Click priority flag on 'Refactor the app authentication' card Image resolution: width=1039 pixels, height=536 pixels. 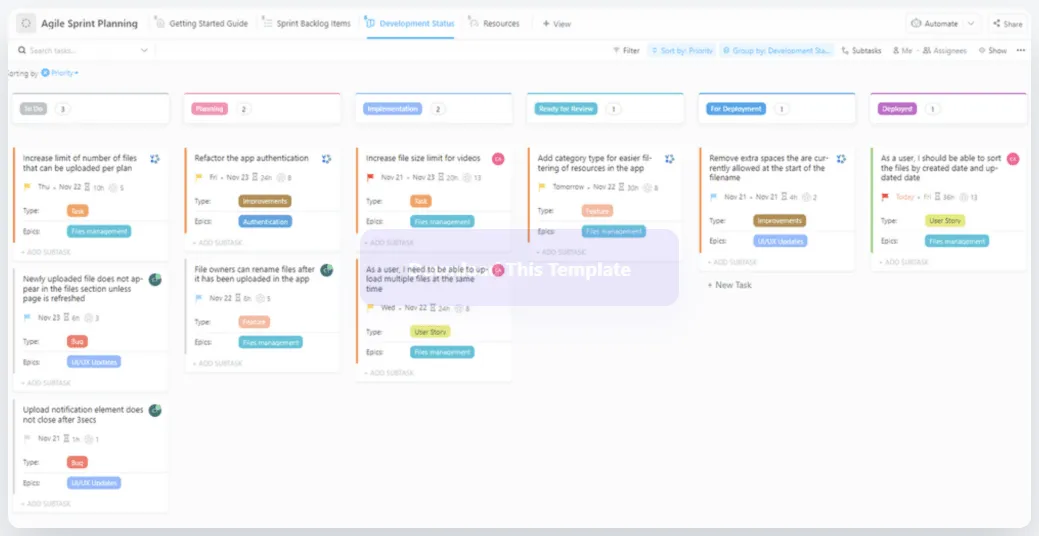click(x=199, y=178)
